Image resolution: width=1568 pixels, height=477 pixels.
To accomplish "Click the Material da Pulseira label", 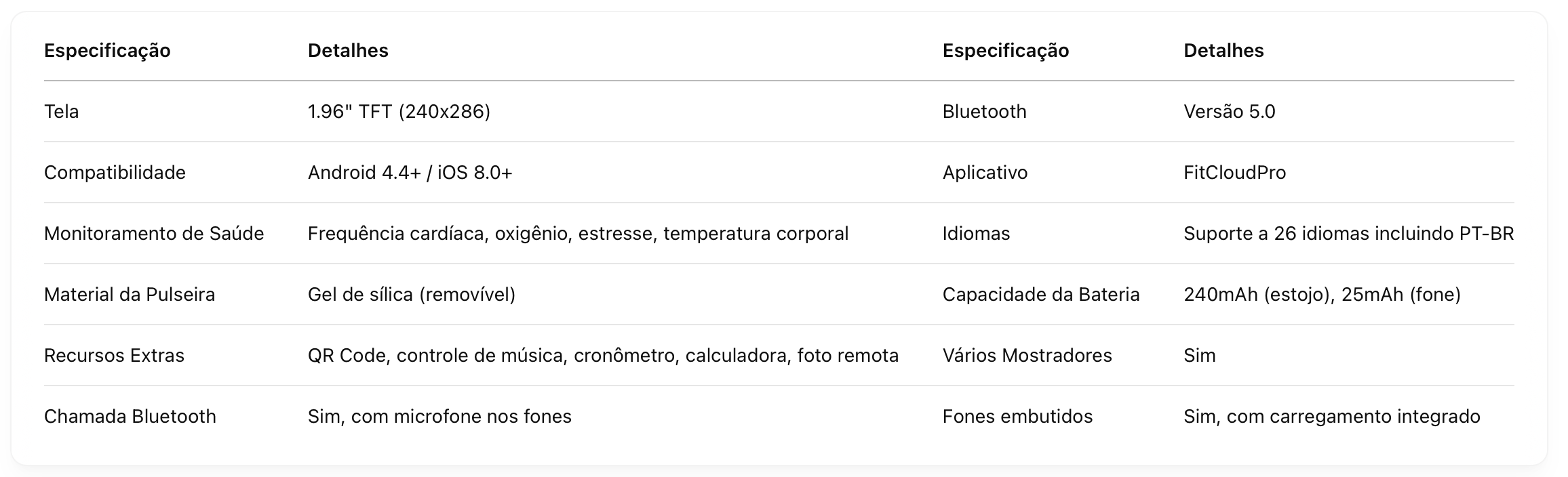I will 130,295.
